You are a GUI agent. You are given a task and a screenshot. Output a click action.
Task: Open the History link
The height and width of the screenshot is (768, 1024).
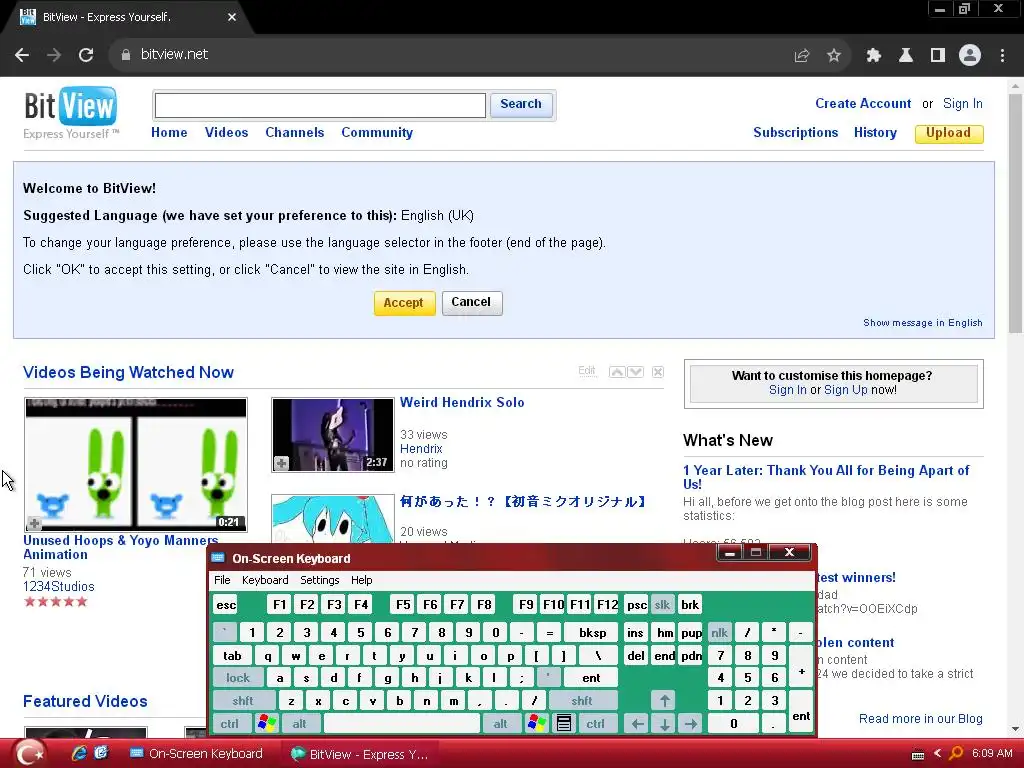(x=875, y=133)
